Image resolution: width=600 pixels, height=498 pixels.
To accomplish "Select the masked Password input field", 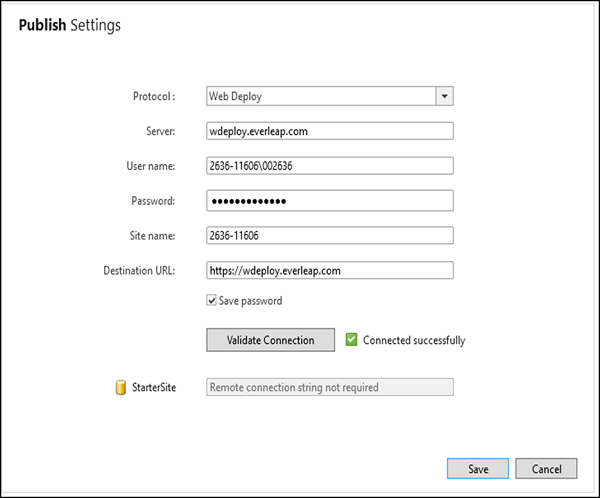I will (330, 201).
